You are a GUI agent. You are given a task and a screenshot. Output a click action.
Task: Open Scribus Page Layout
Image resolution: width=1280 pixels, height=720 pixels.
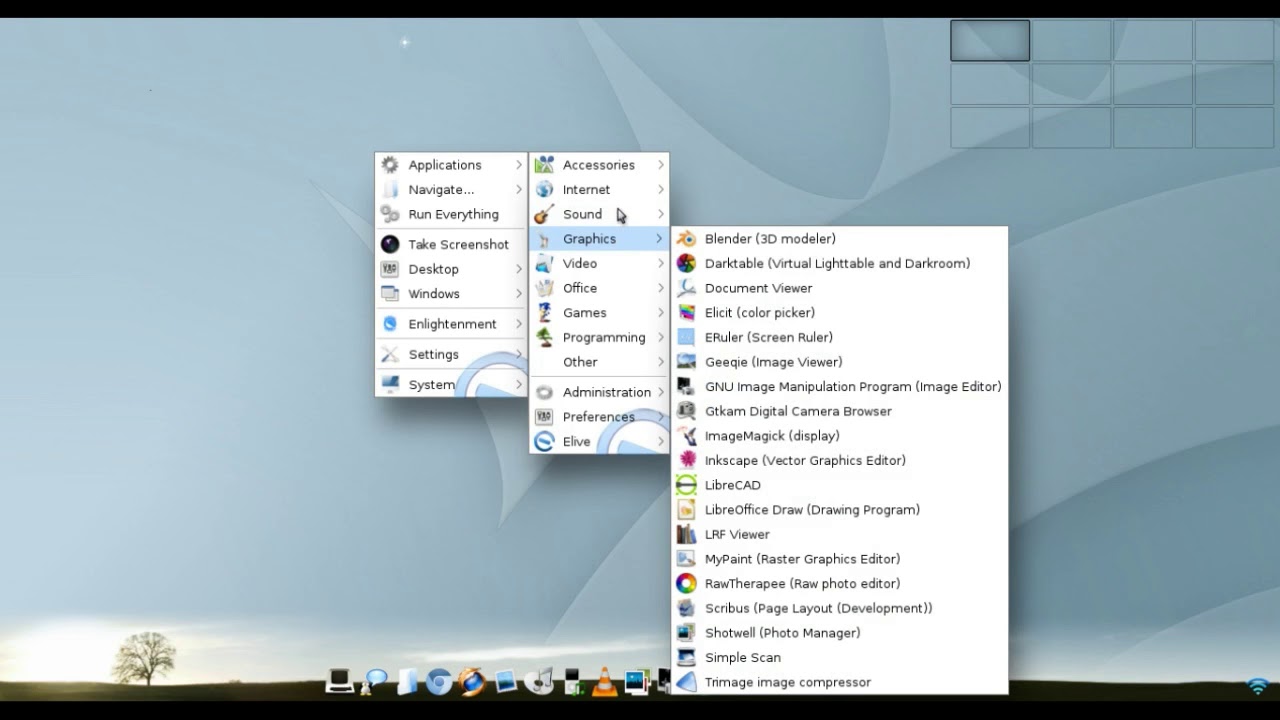(839, 608)
